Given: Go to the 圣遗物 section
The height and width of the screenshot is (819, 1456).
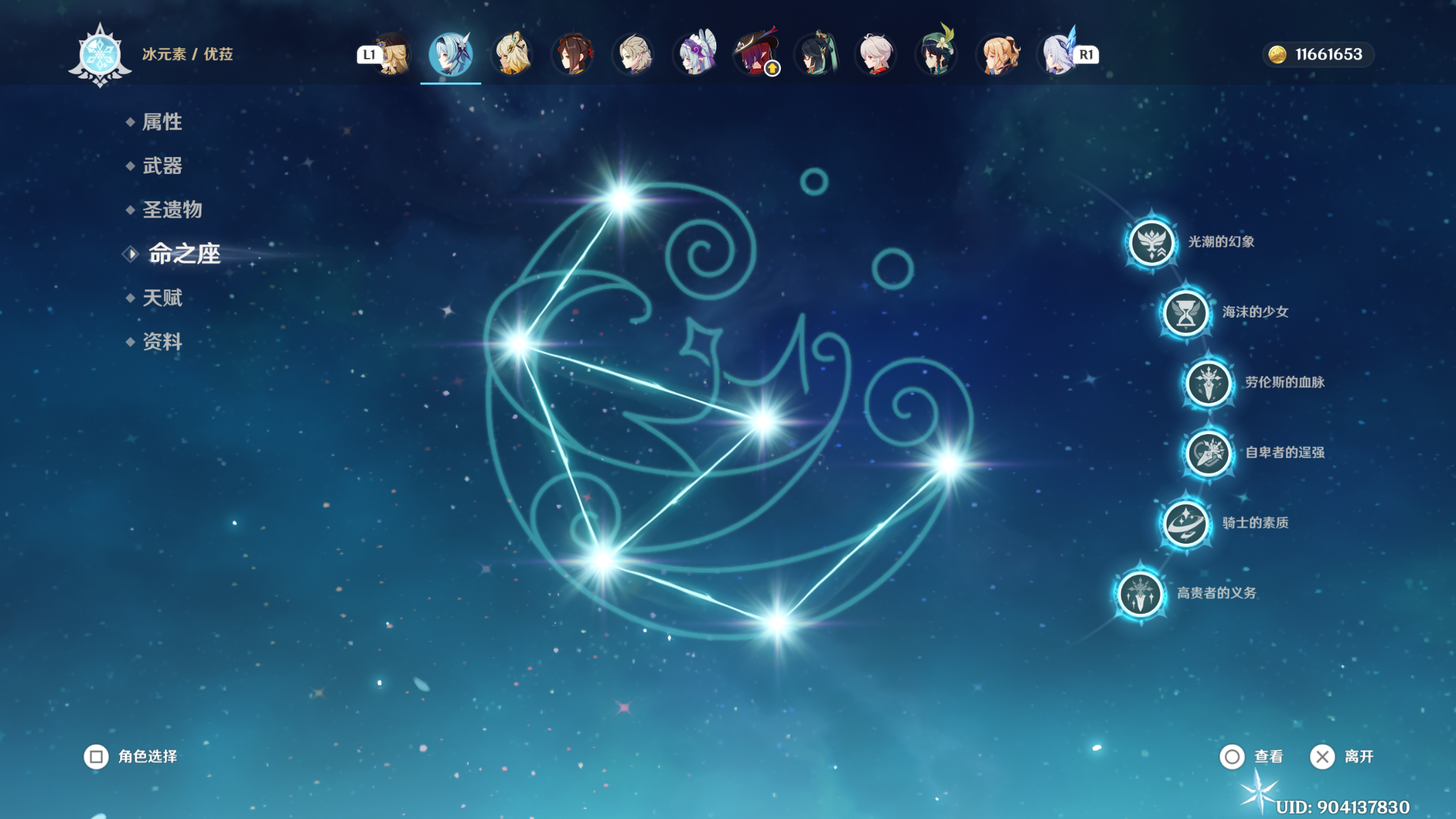Looking at the screenshot, I should [x=171, y=210].
